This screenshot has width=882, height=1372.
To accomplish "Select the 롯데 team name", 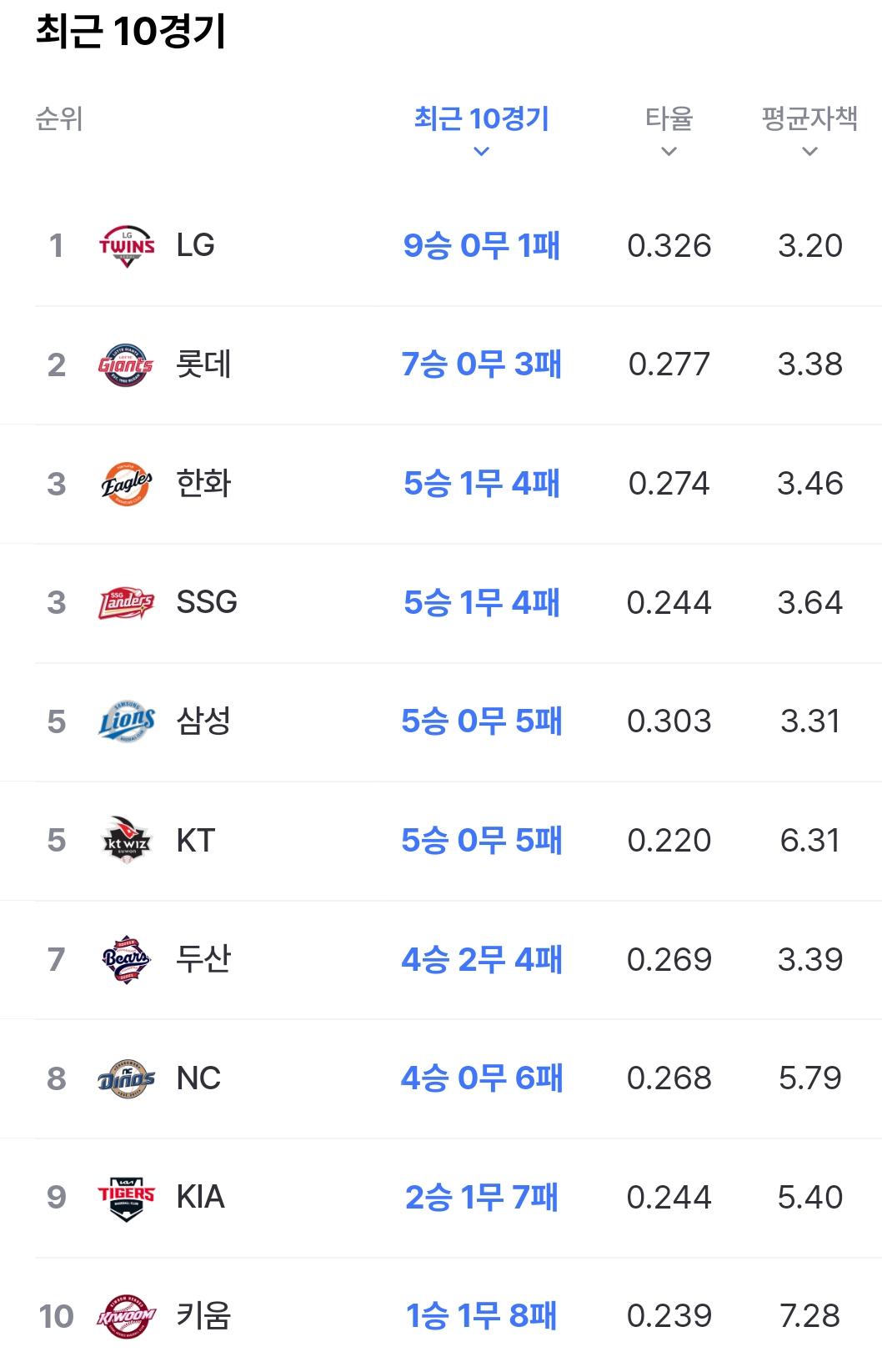I will 203,364.
